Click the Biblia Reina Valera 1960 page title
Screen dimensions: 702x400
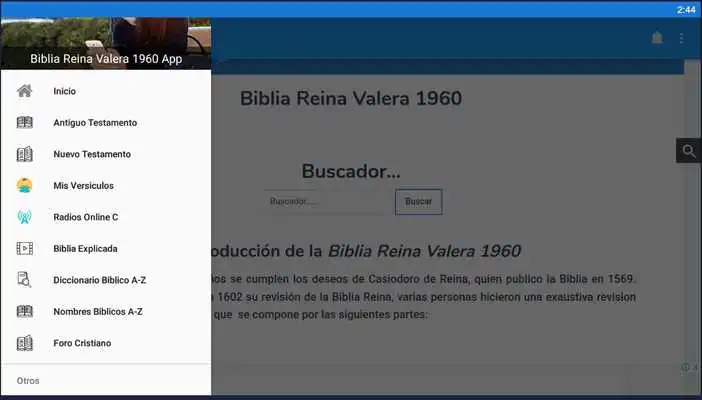click(x=351, y=99)
